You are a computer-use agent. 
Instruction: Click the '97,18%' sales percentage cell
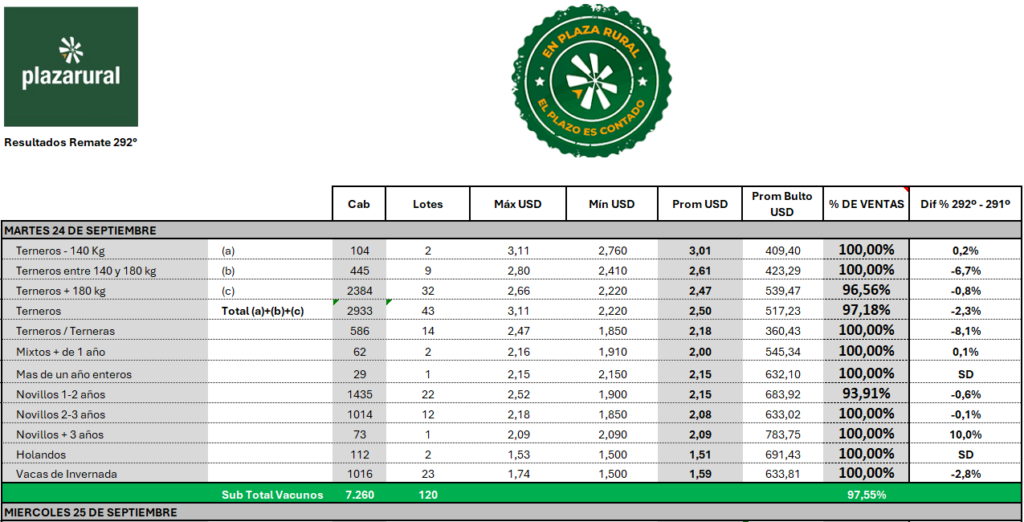866,310
